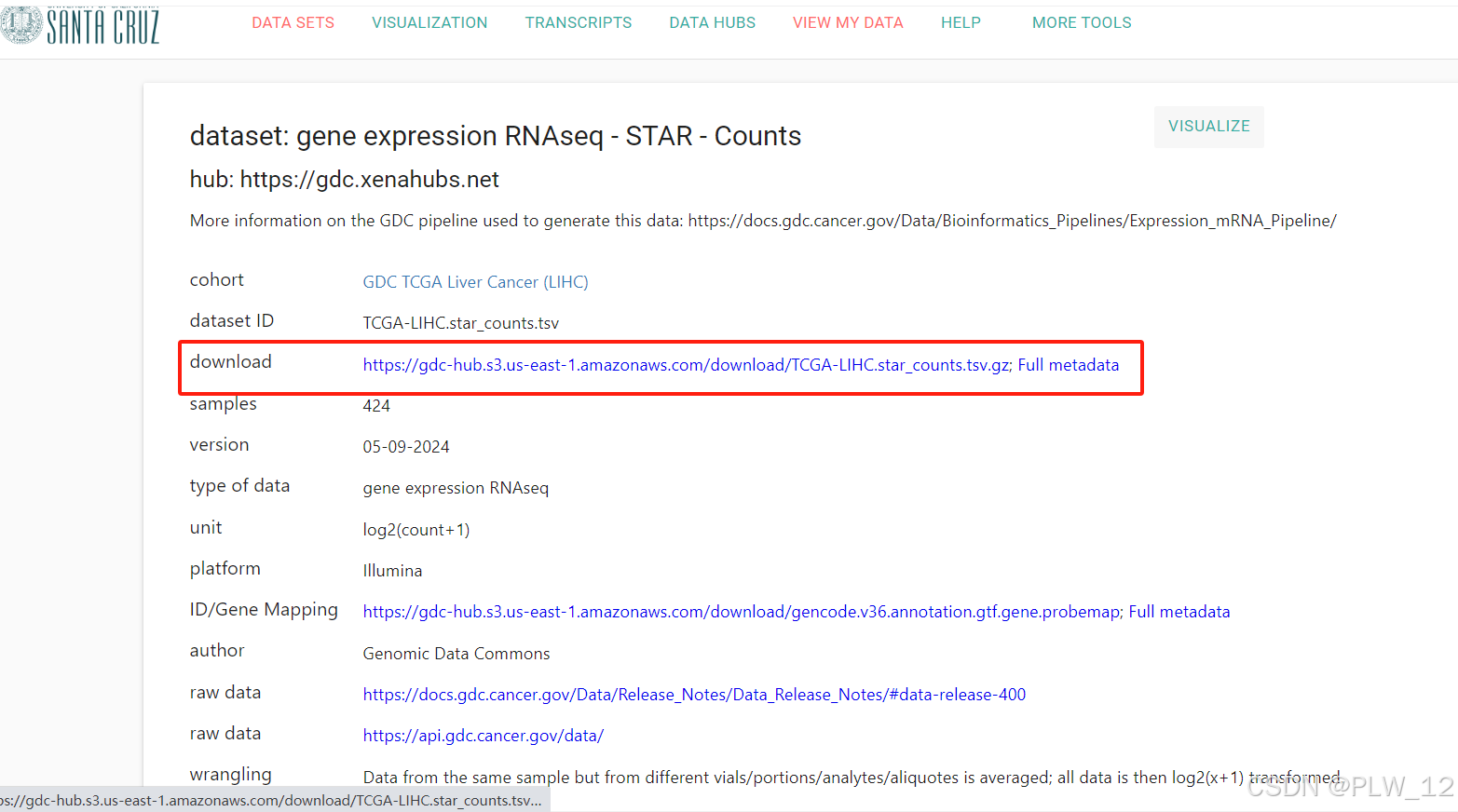Click the samples value 424
Viewport: 1458px width, 812px height.
coord(376,406)
